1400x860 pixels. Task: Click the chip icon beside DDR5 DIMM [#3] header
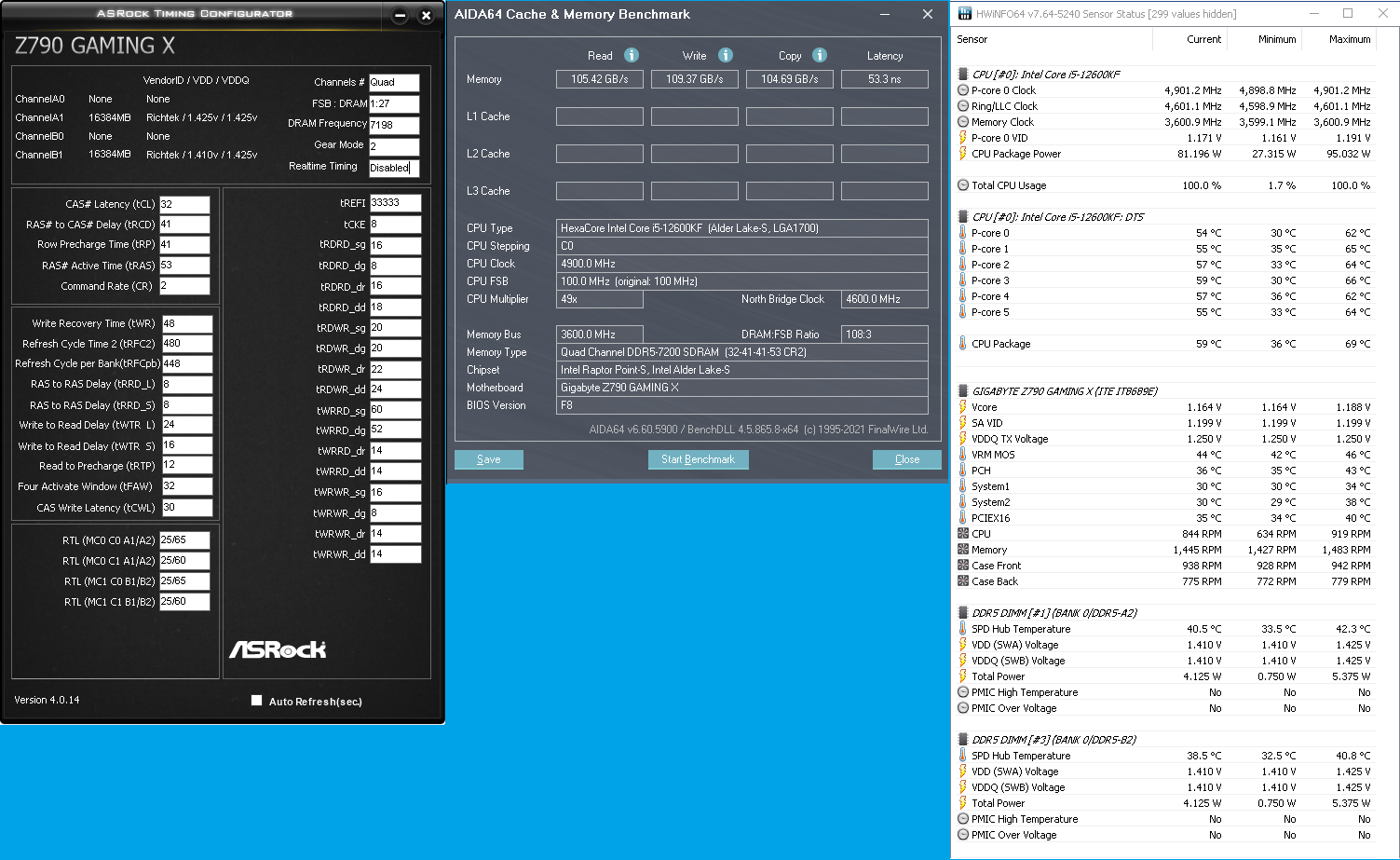coord(963,740)
